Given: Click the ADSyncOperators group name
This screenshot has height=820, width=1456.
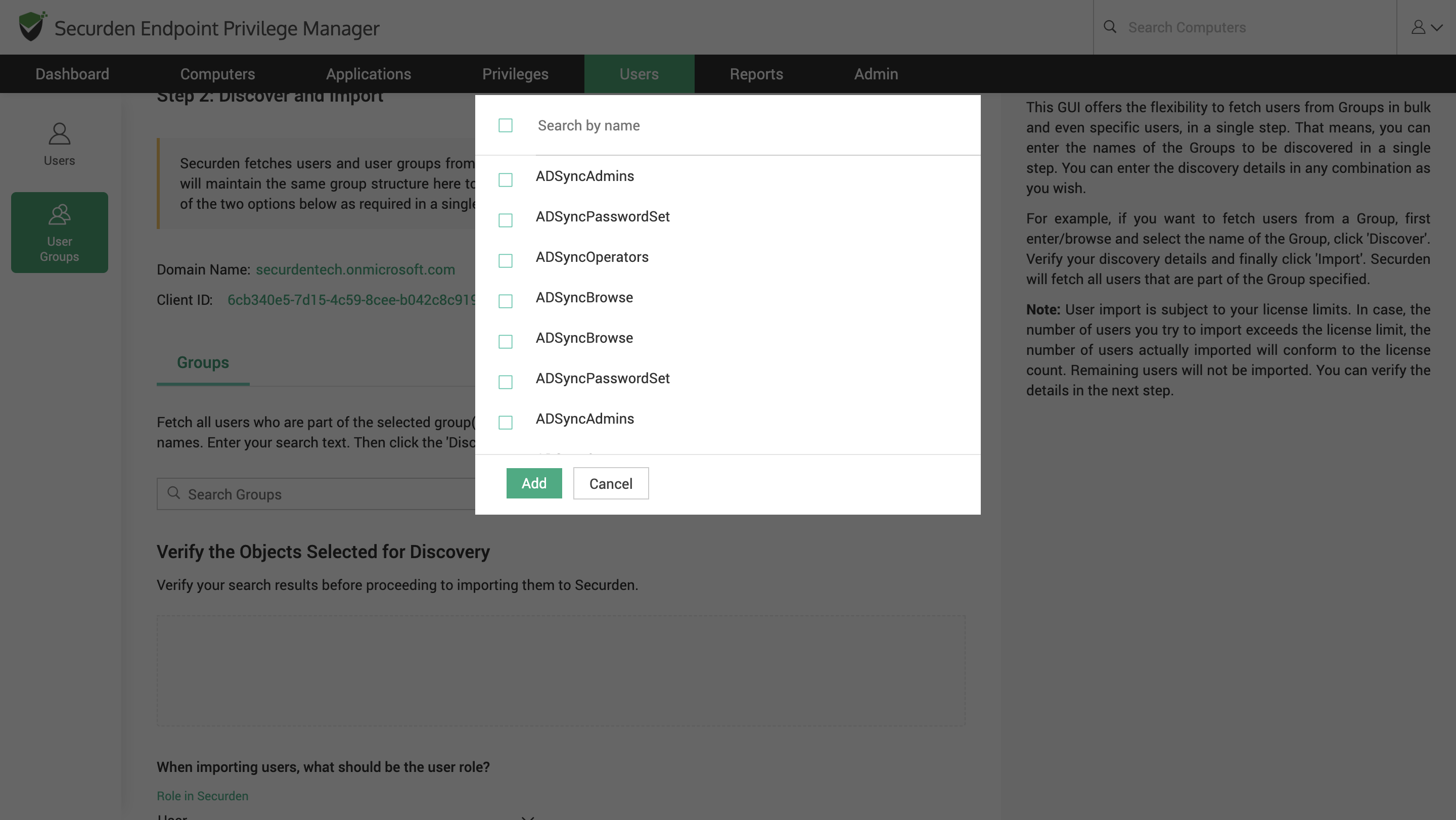Looking at the screenshot, I should (592, 257).
